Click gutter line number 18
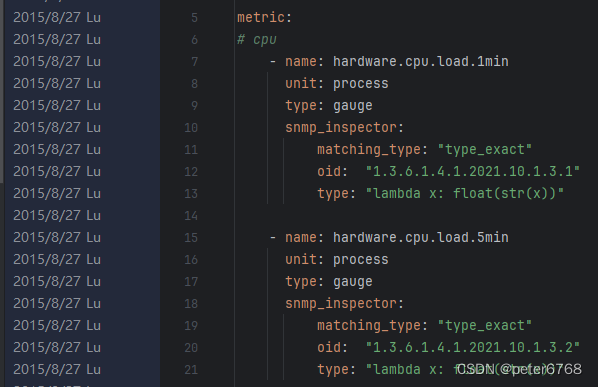 point(191,304)
